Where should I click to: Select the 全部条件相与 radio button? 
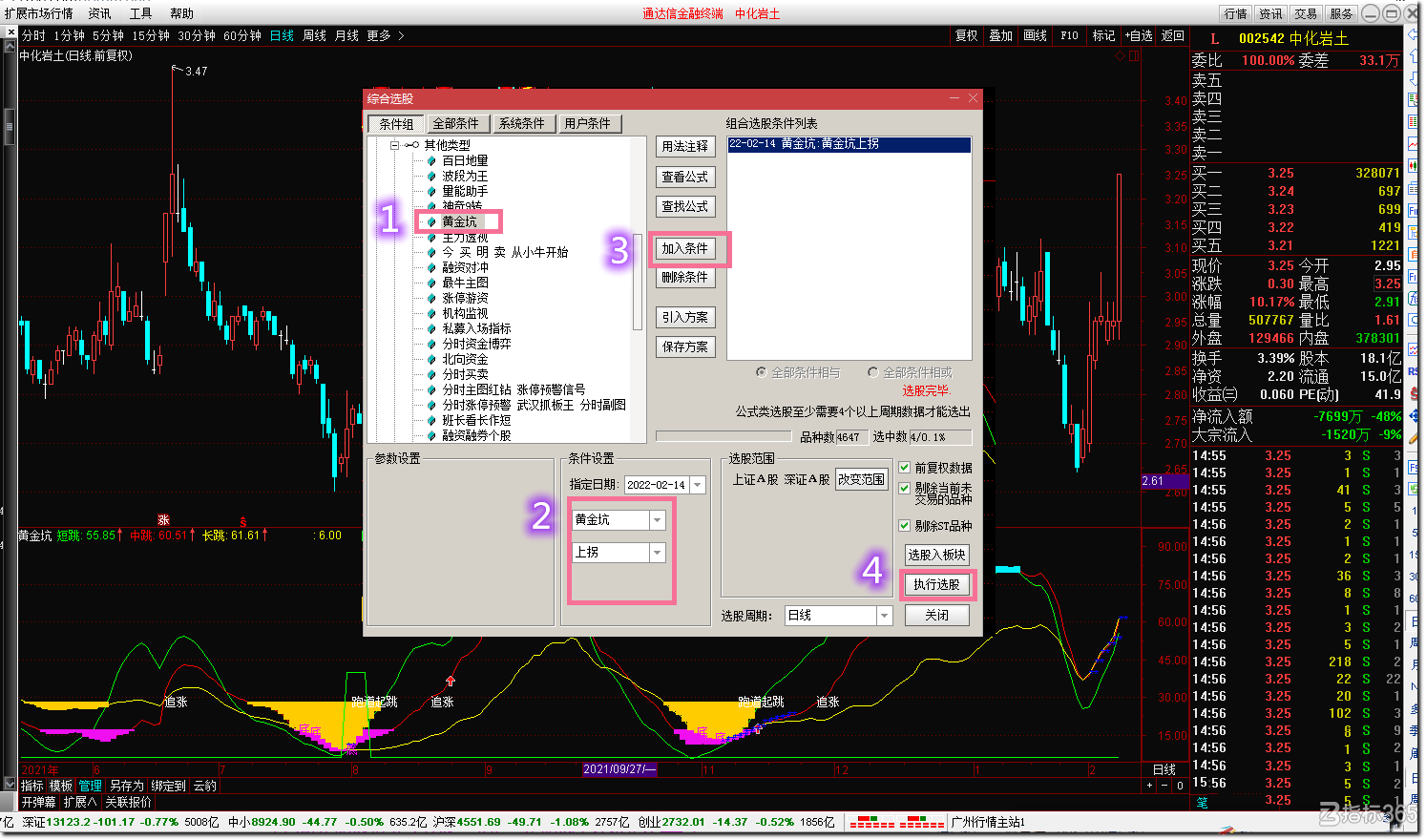pyautogui.click(x=762, y=372)
